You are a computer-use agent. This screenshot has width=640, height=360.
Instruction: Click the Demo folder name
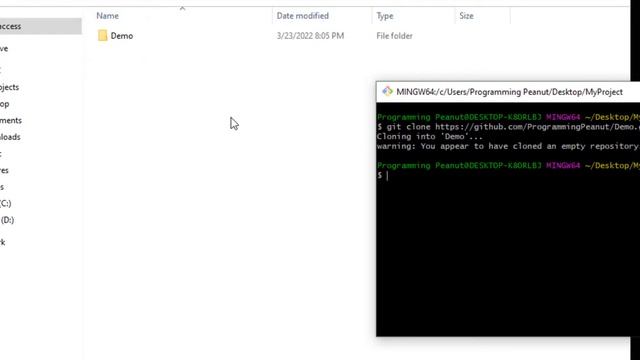pos(122,36)
